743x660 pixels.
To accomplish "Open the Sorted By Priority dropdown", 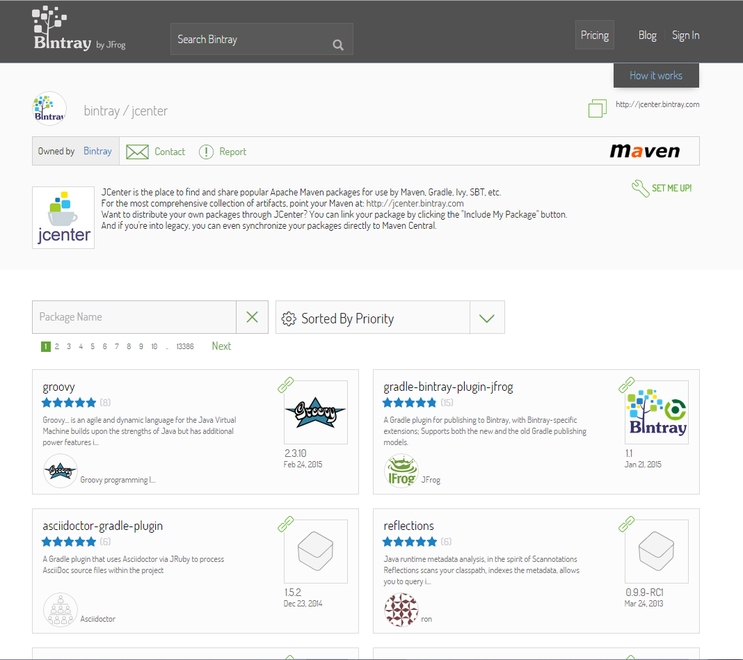I will click(x=372, y=318).
